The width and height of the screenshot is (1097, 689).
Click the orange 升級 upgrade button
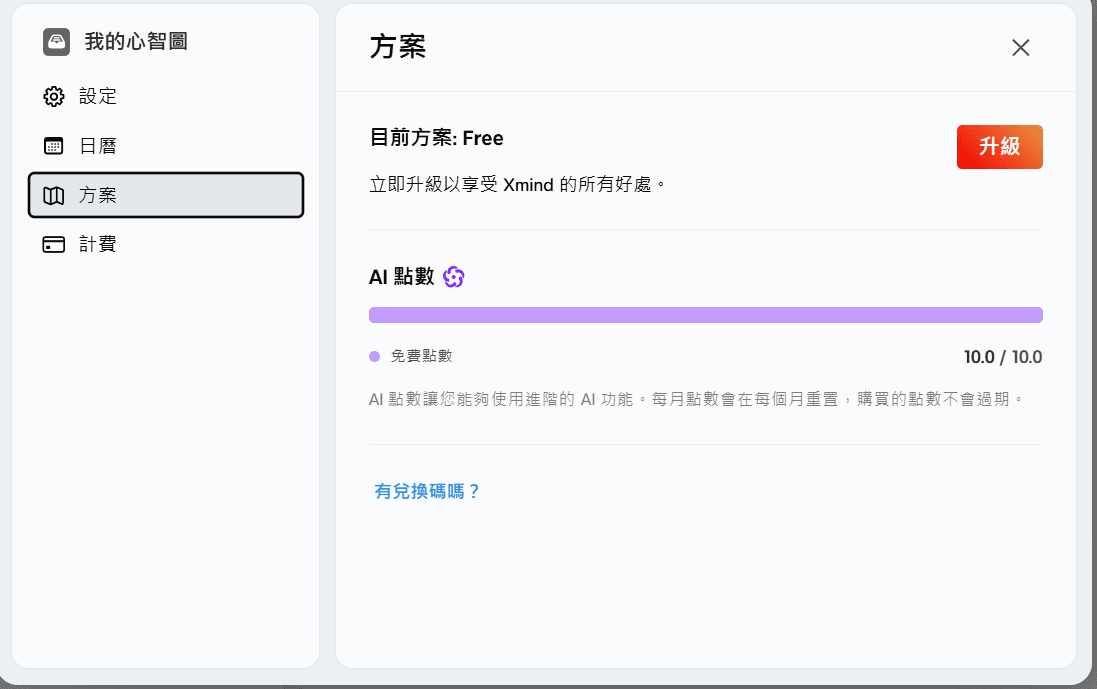coord(999,146)
